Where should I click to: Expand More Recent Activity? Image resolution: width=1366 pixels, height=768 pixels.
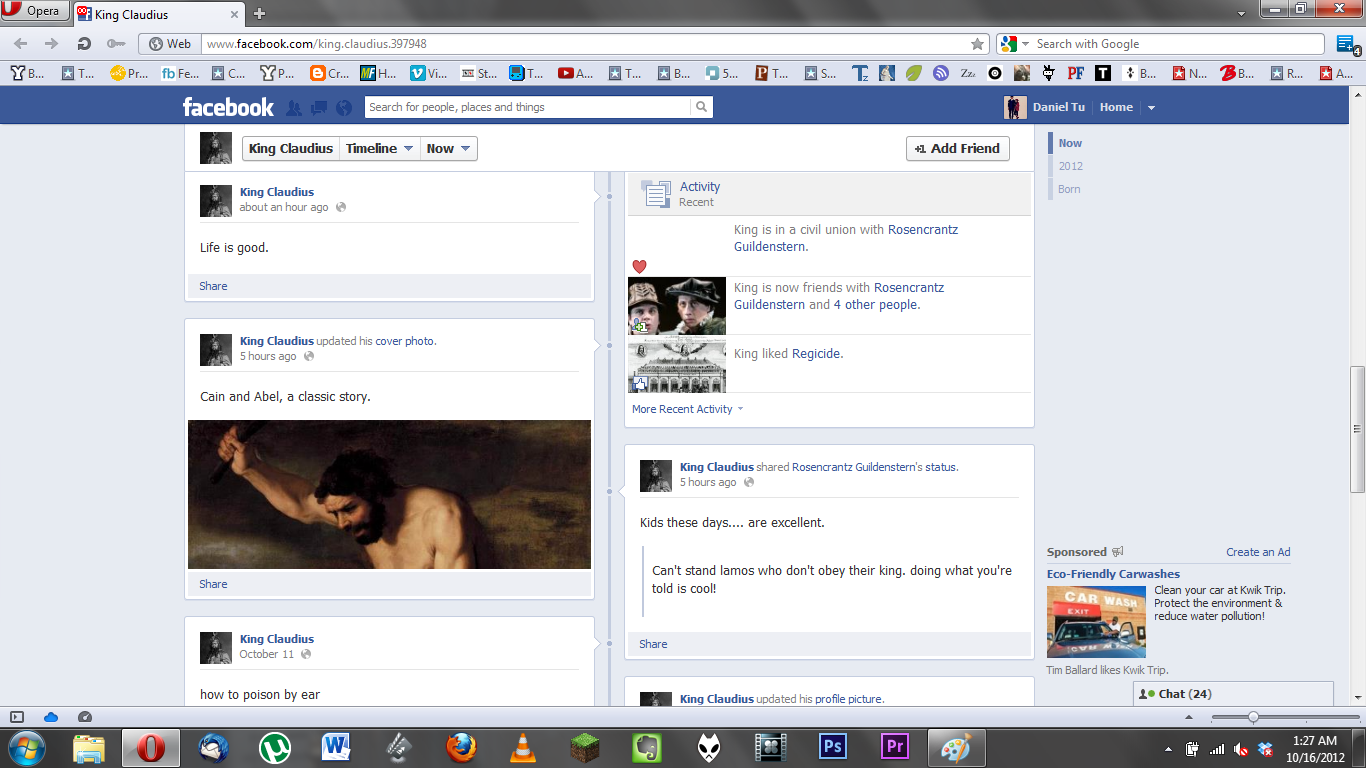pos(687,409)
